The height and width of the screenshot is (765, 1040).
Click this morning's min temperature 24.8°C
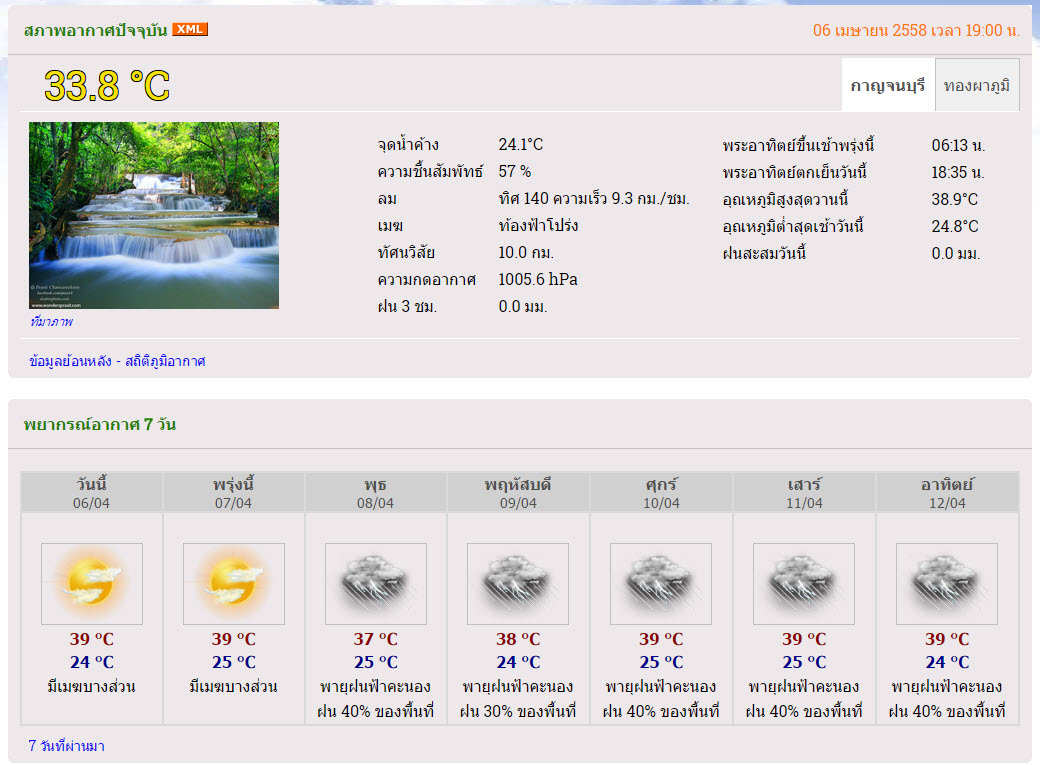(954, 226)
